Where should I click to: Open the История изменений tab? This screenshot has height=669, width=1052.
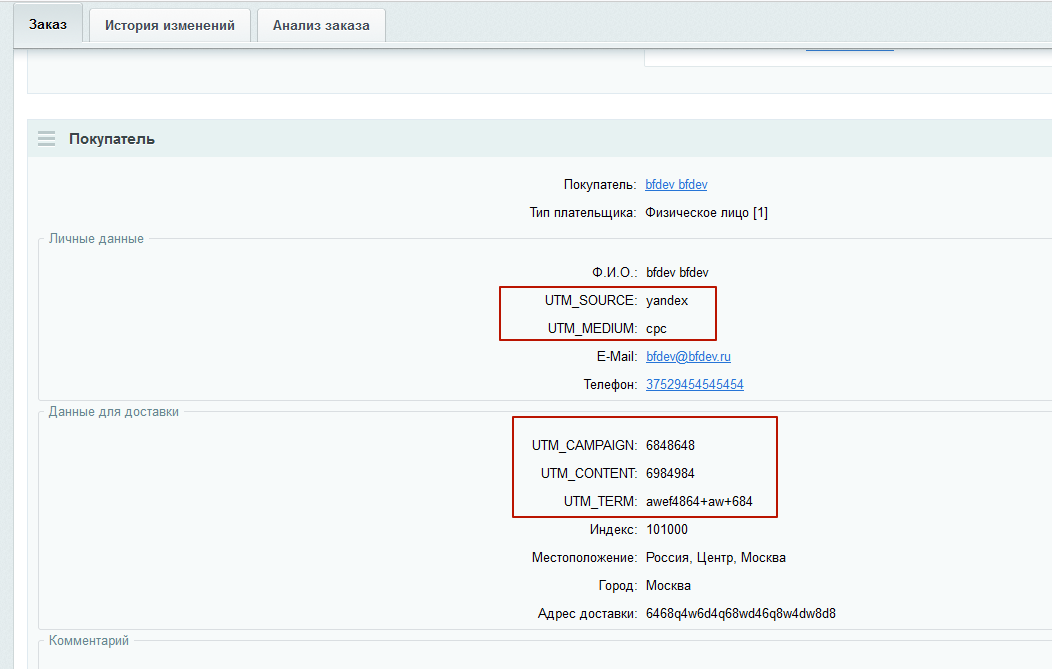click(169, 26)
